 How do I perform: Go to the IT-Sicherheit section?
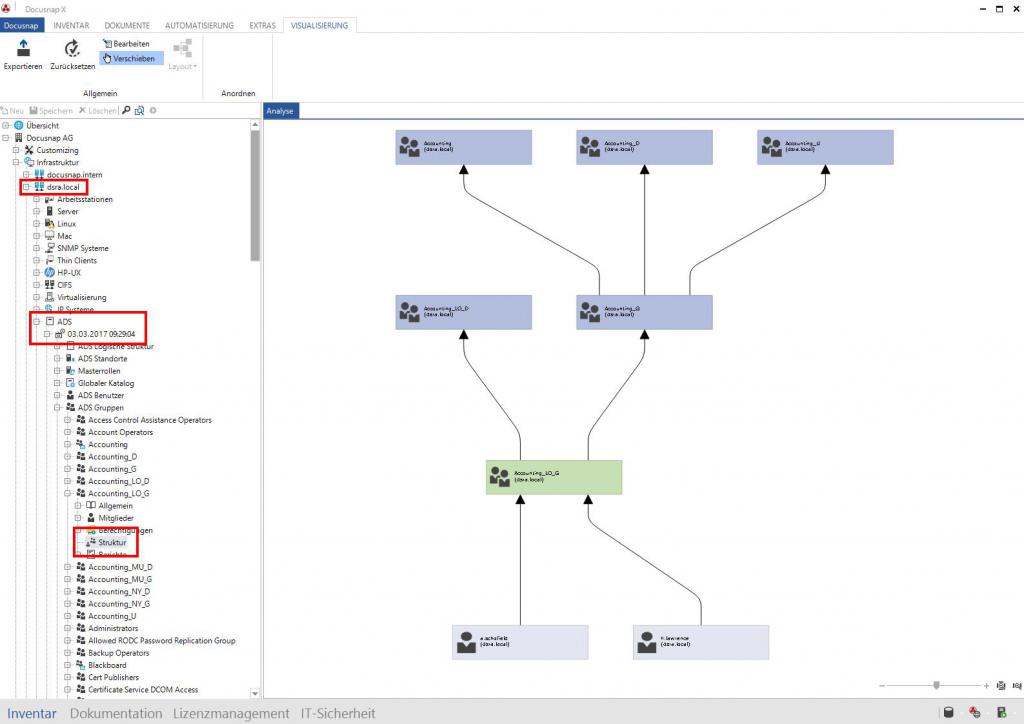(x=338, y=713)
